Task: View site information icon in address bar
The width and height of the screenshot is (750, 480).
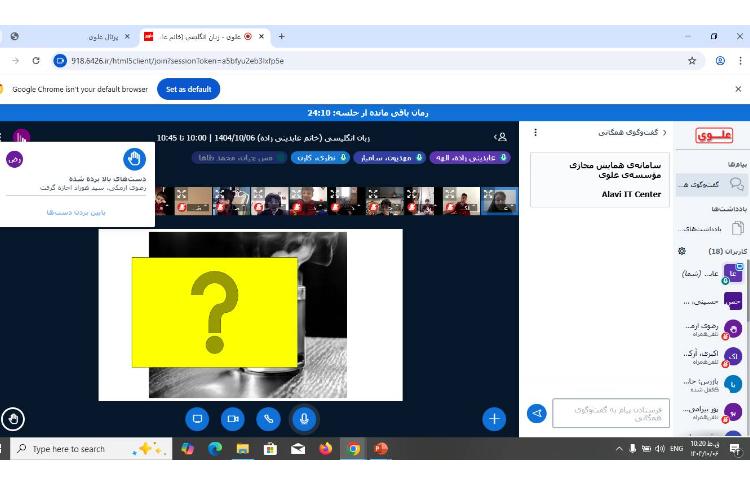Action: pyautogui.click(x=60, y=61)
